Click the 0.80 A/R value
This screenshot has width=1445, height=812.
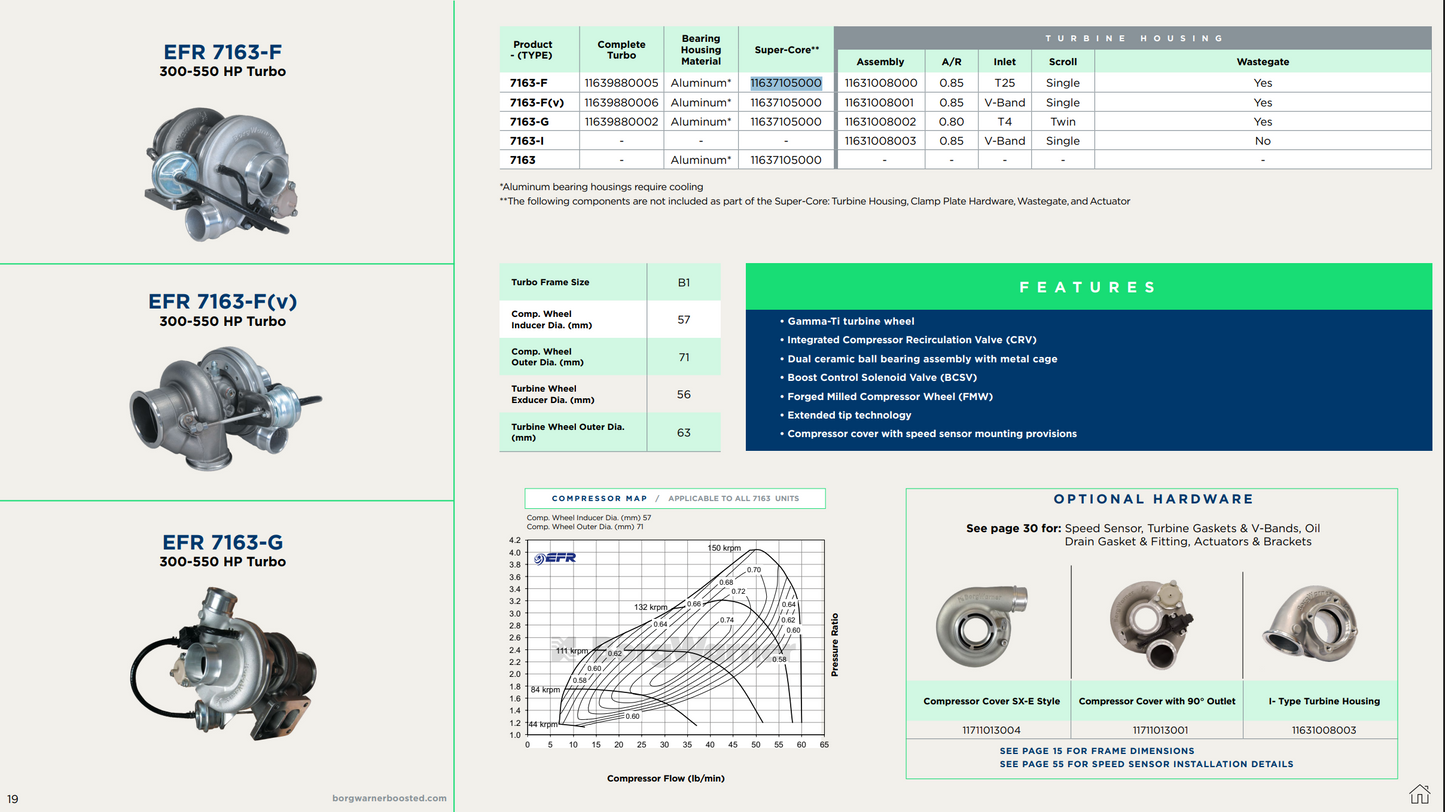[951, 121]
